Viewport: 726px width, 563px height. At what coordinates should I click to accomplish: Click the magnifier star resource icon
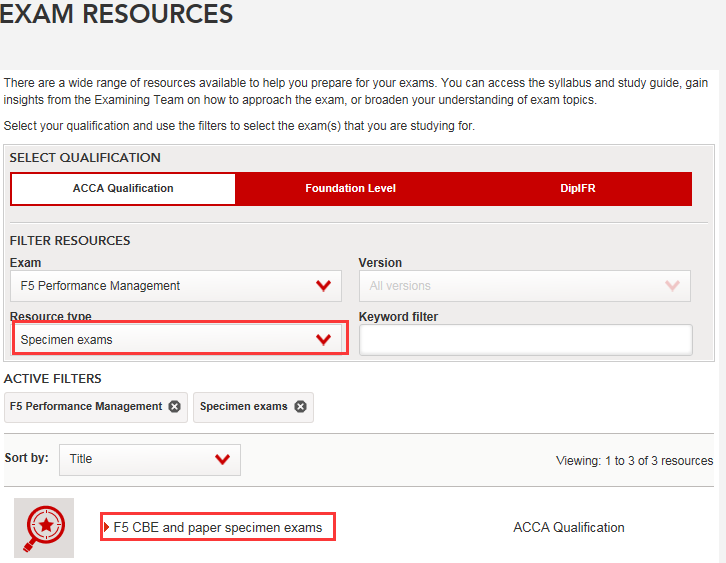coord(44,527)
